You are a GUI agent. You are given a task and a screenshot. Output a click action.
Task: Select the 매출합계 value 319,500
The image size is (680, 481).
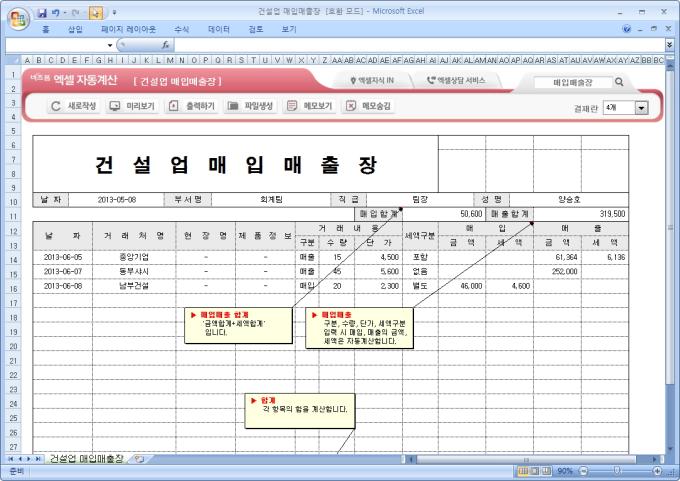point(581,214)
